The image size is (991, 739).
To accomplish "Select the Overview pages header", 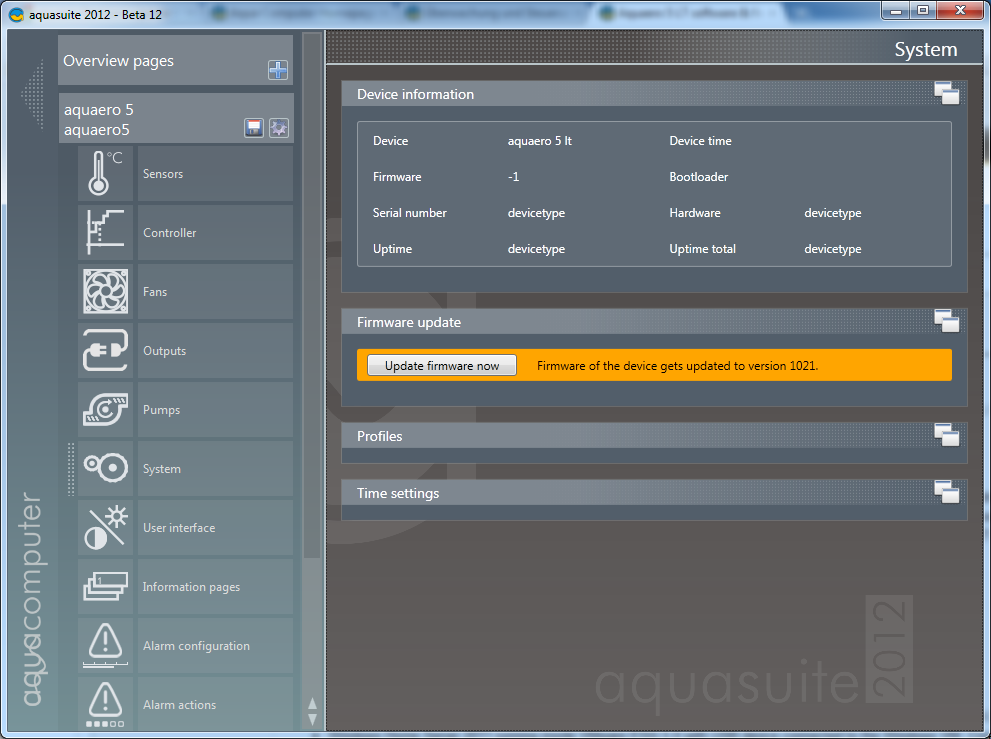I will pos(176,60).
